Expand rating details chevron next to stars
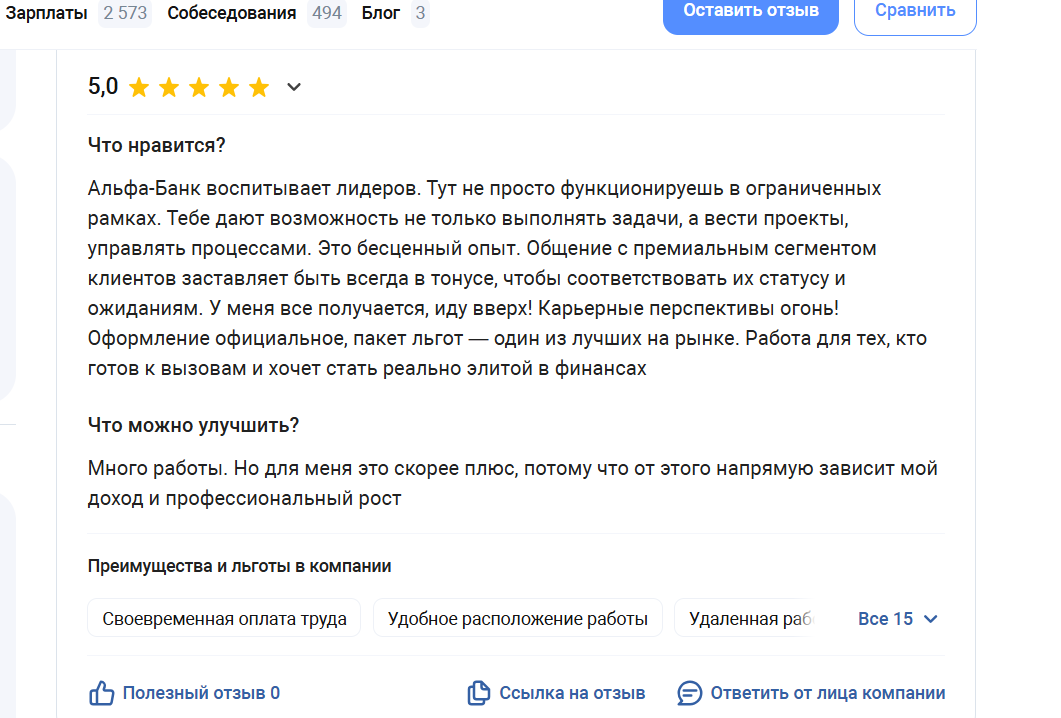 coord(294,87)
